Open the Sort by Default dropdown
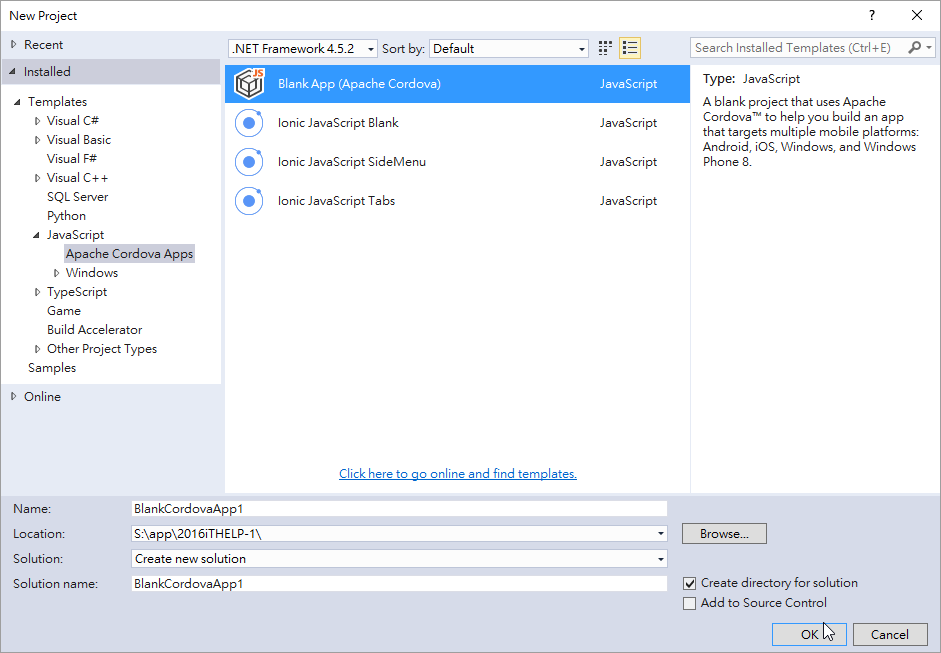This screenshot has height=653, width=941. (509, 49)
